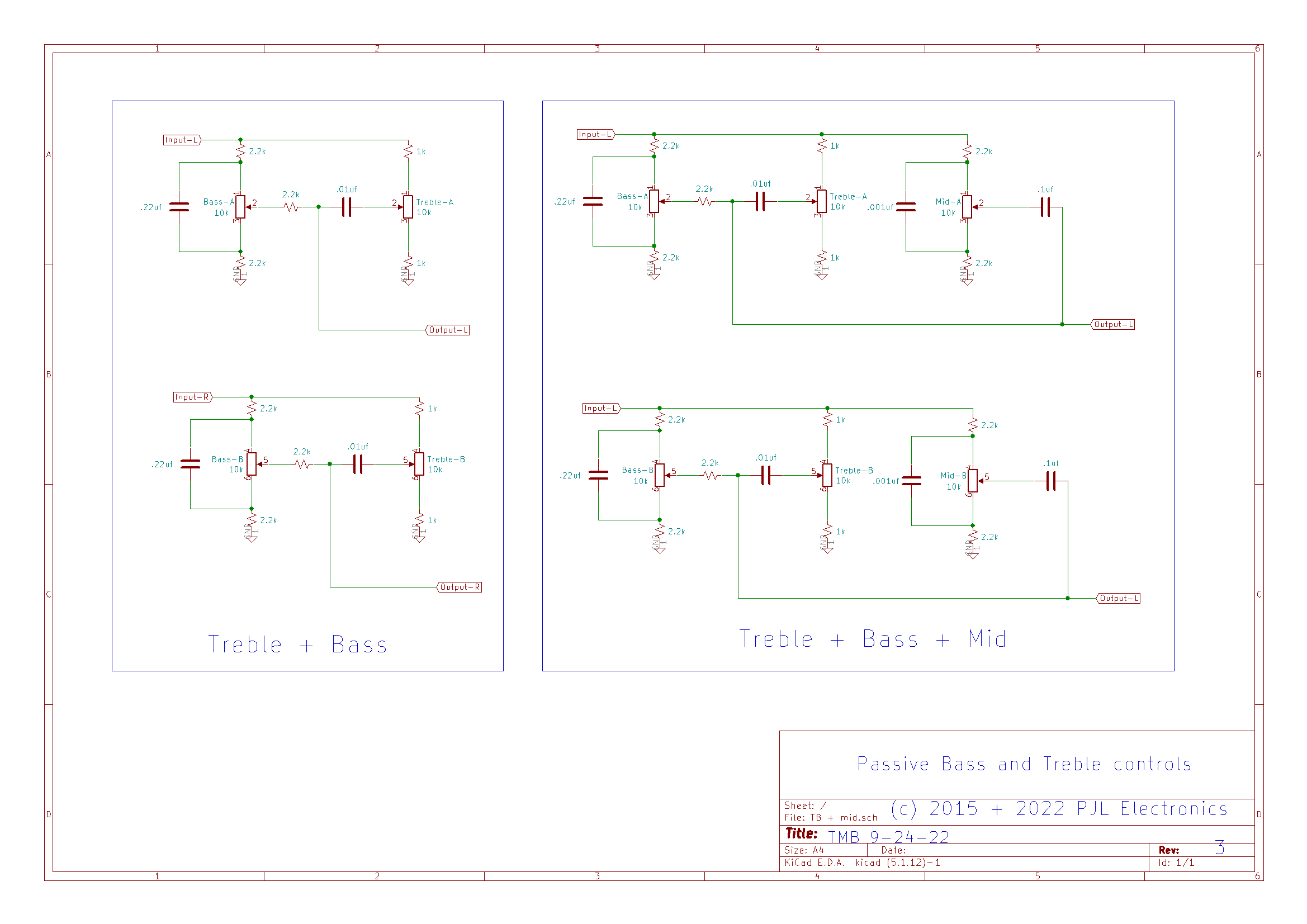Click the Mid-A potentiometer symbol

pyautogui.click(x=967, y=207)
